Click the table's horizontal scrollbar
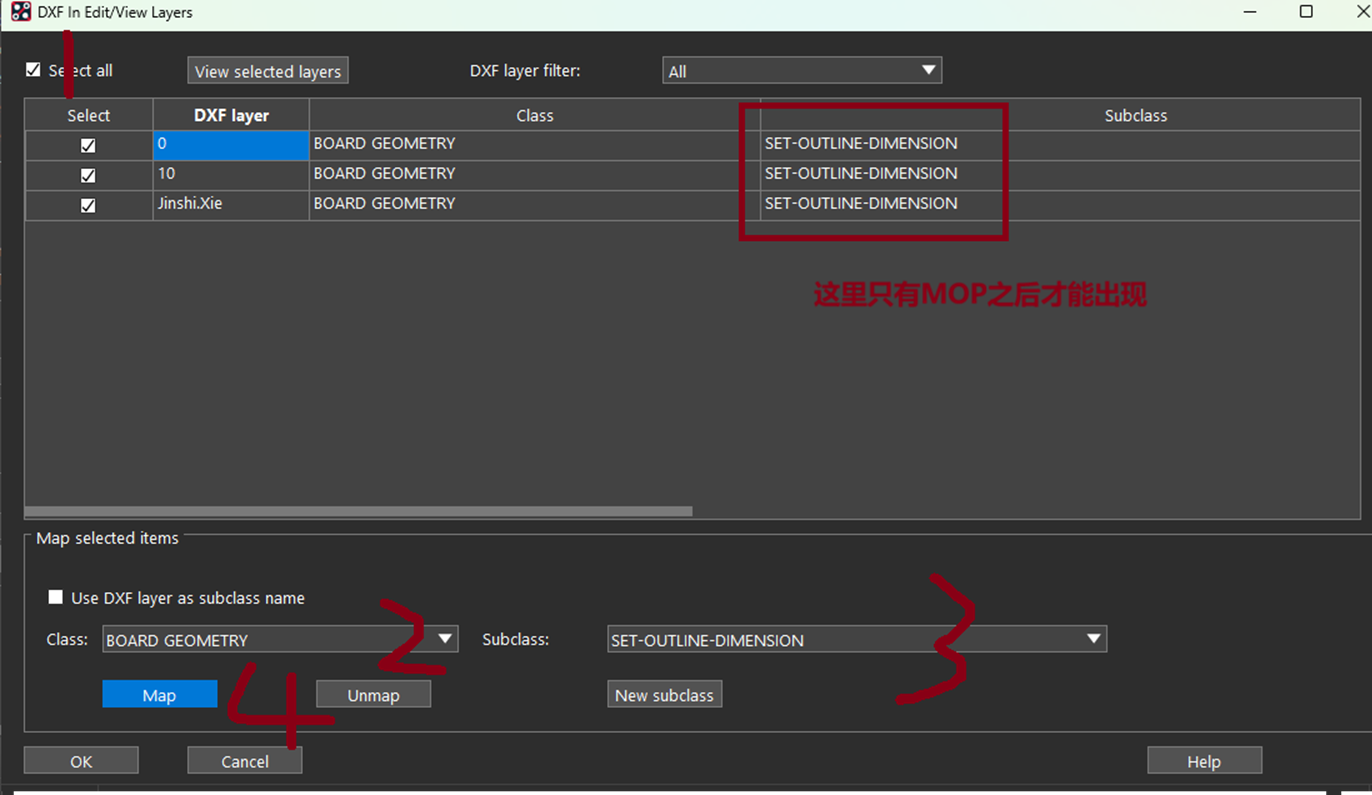The image size is (1372, 795). pos(358,511)
